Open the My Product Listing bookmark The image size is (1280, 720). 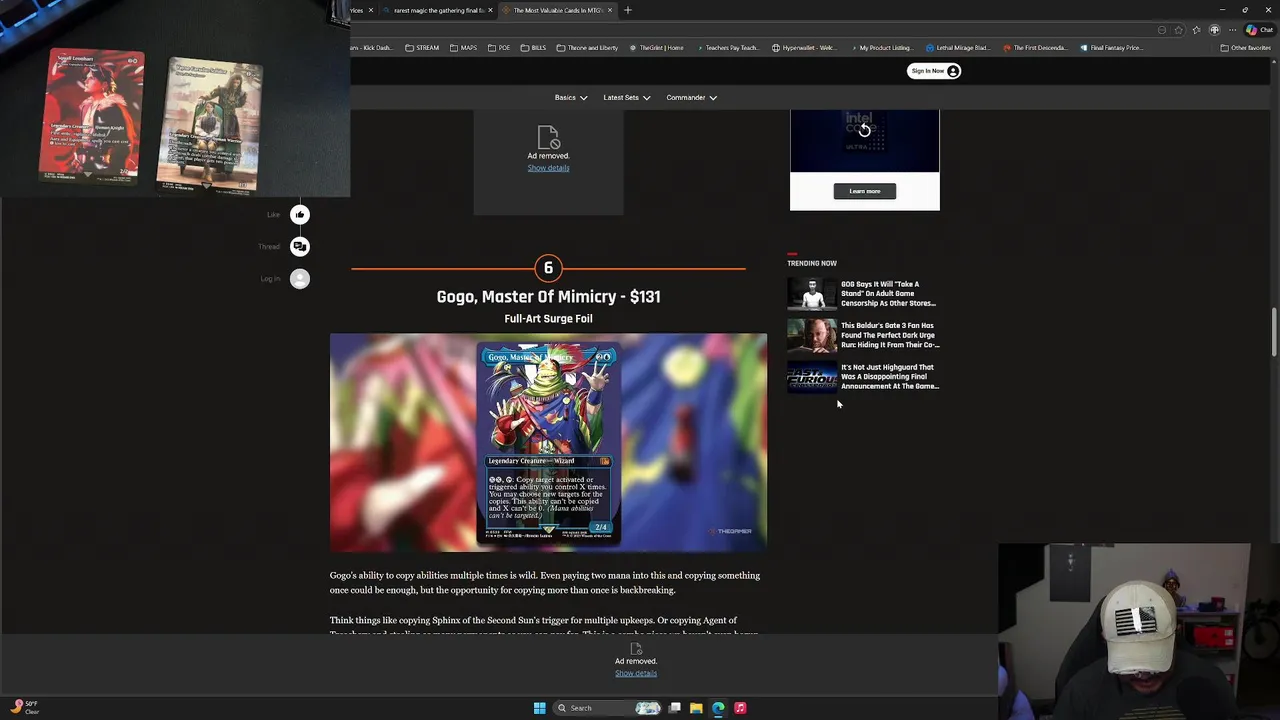tap(880, 48)
